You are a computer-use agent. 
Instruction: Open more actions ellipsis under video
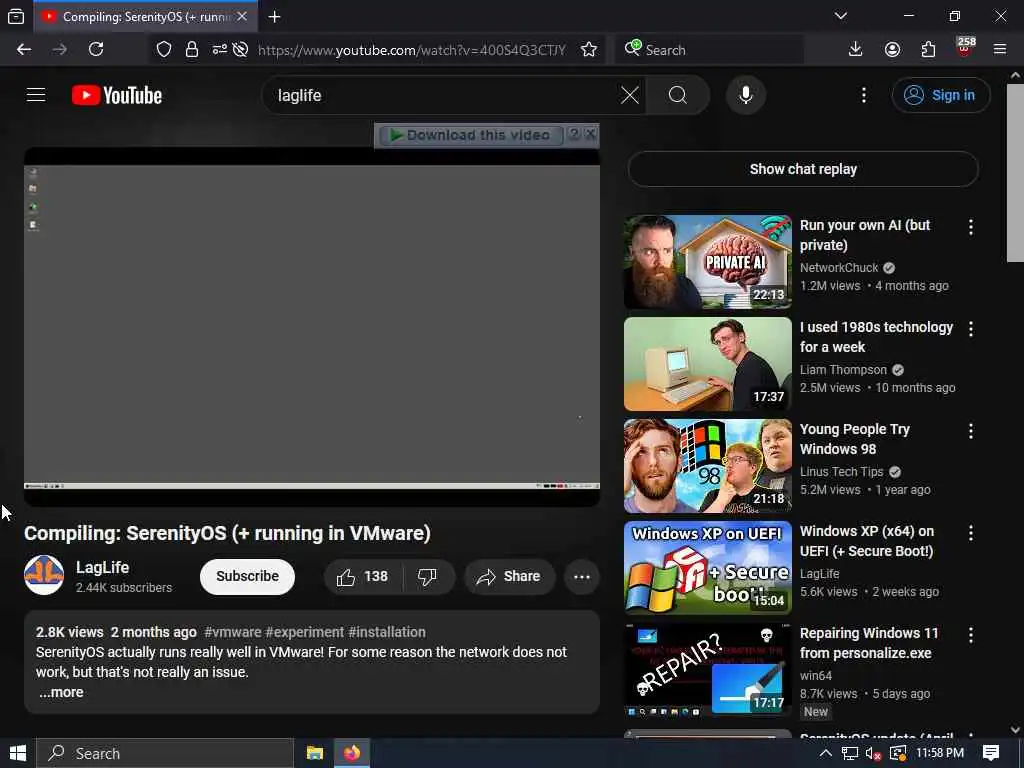581,577
